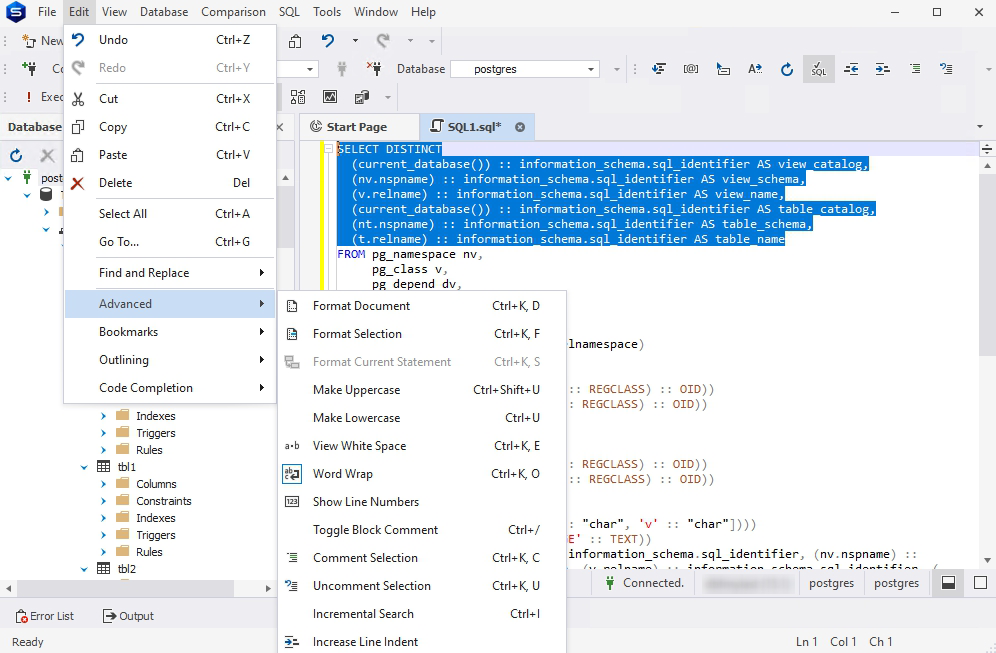Select Constraints folder under tbl1

tap(163, 501)
